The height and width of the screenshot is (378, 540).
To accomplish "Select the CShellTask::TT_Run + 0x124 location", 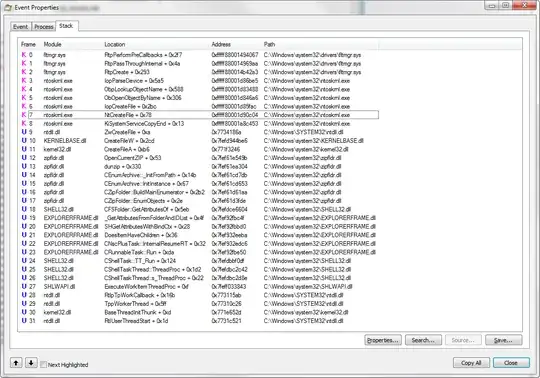I will tap(140, 261).
